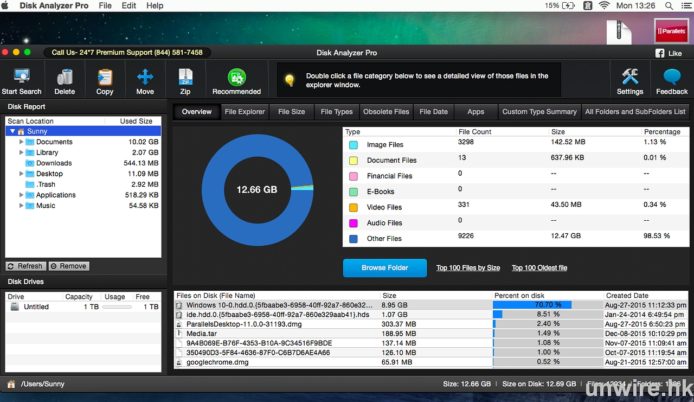Click the Untitled drive icon
694x402 pixels.
pyautogui.click(x=15, y=306)
